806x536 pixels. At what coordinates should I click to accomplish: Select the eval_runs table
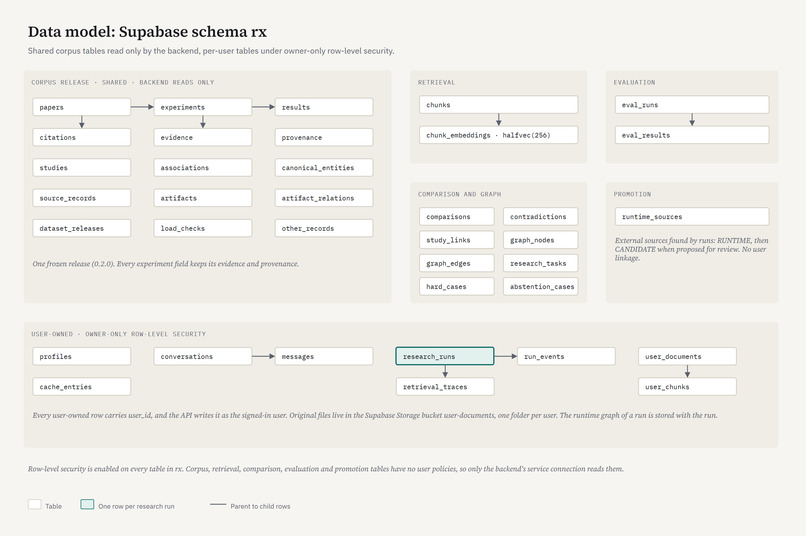tap(692, 104)
